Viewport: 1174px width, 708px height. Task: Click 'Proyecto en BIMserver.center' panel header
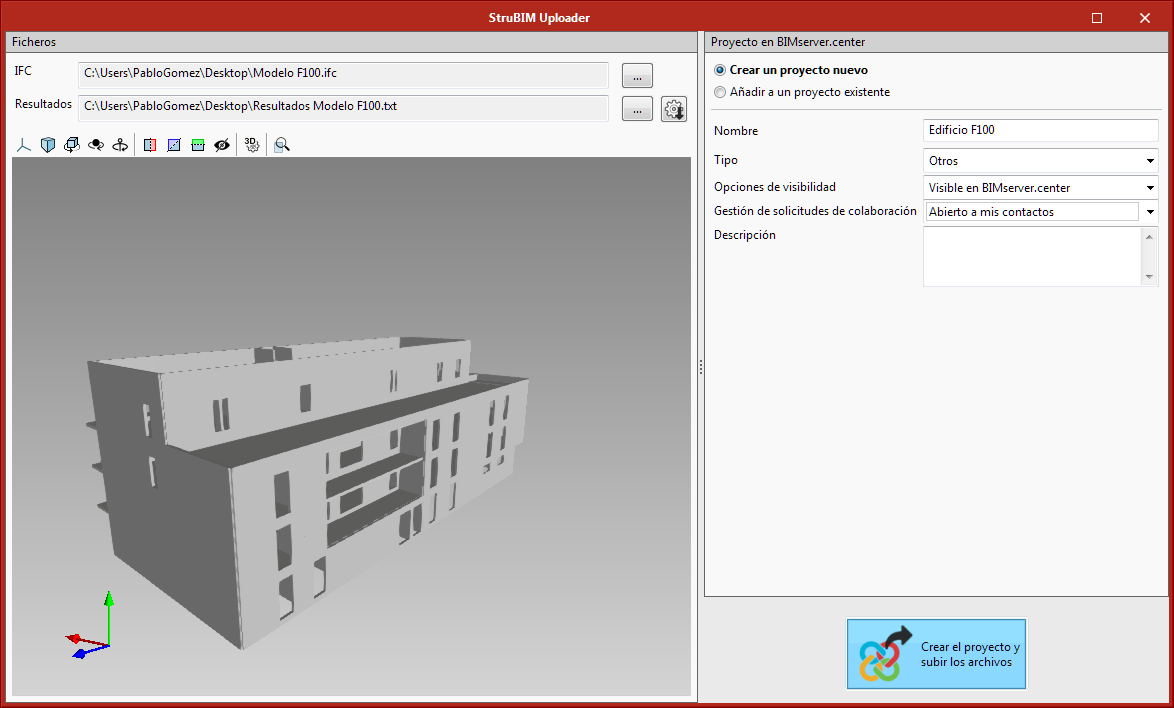936,42
